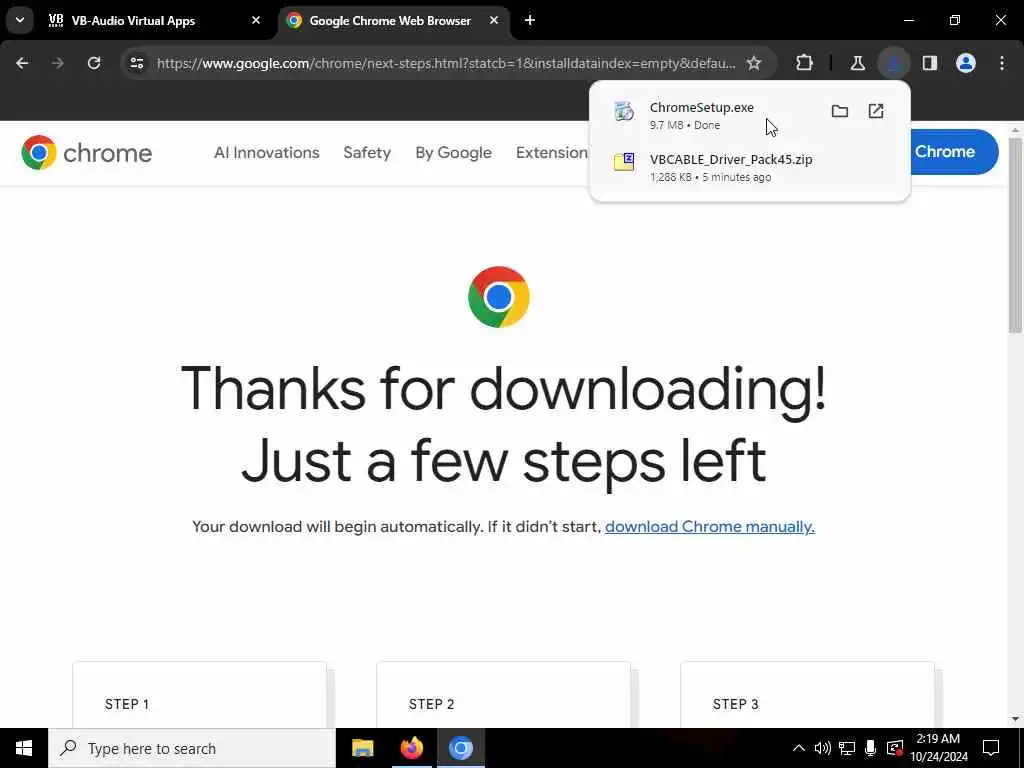
Task: Open Chrome's three-dot menu
Action: point(1002,63)
